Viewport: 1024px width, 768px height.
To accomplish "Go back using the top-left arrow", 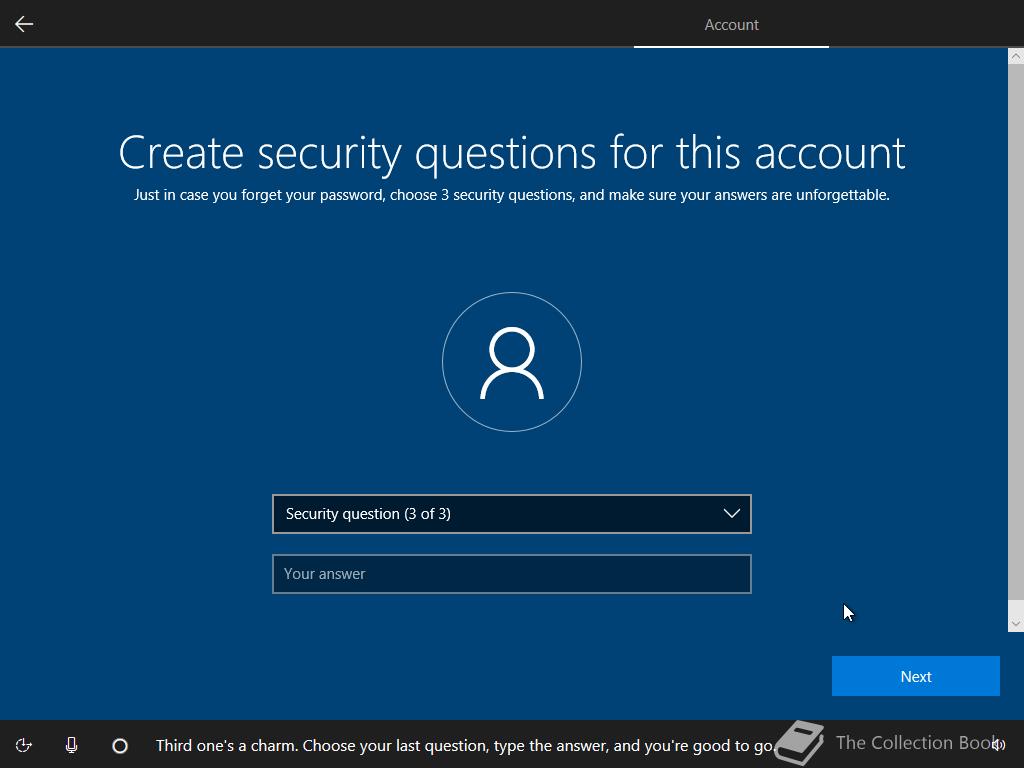I will point(24,24).
